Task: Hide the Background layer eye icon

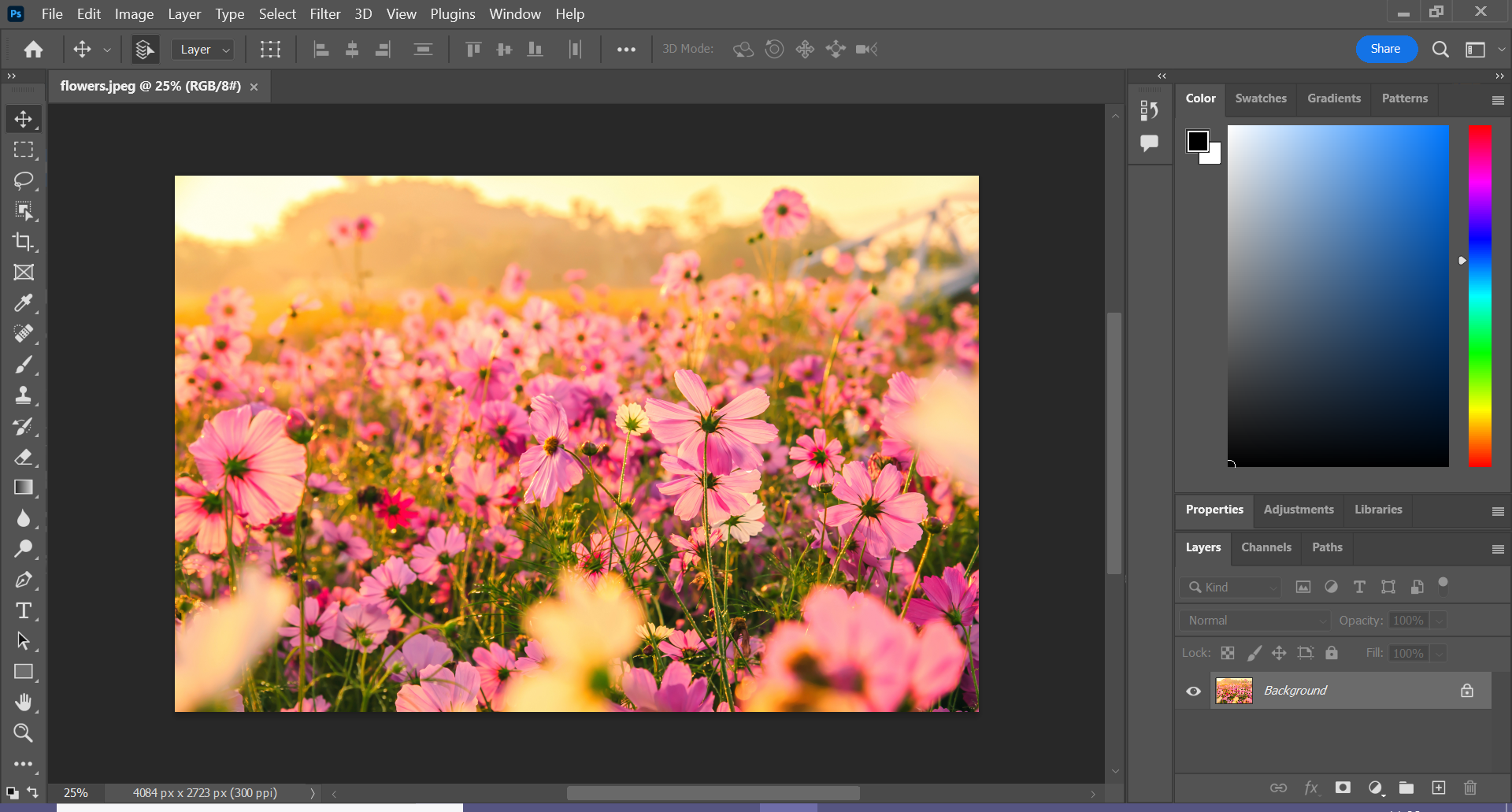Action: coord(1194,691)
